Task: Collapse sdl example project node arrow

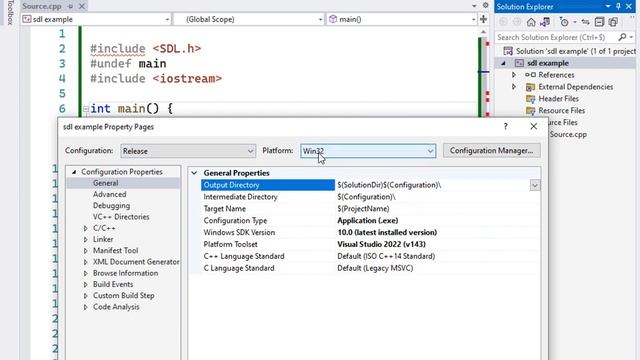Action: (503, 63)
